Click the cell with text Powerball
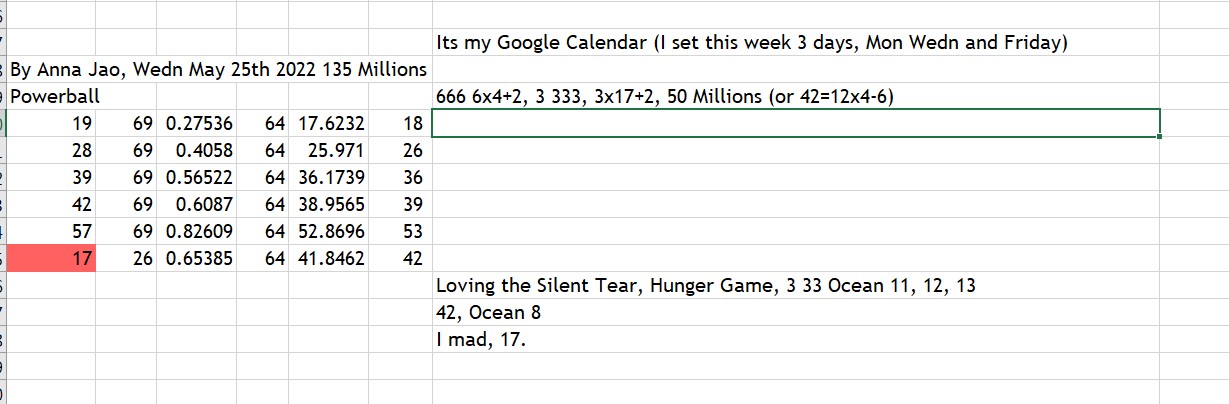Screen dimensions: 1229x404 [55, 97]
